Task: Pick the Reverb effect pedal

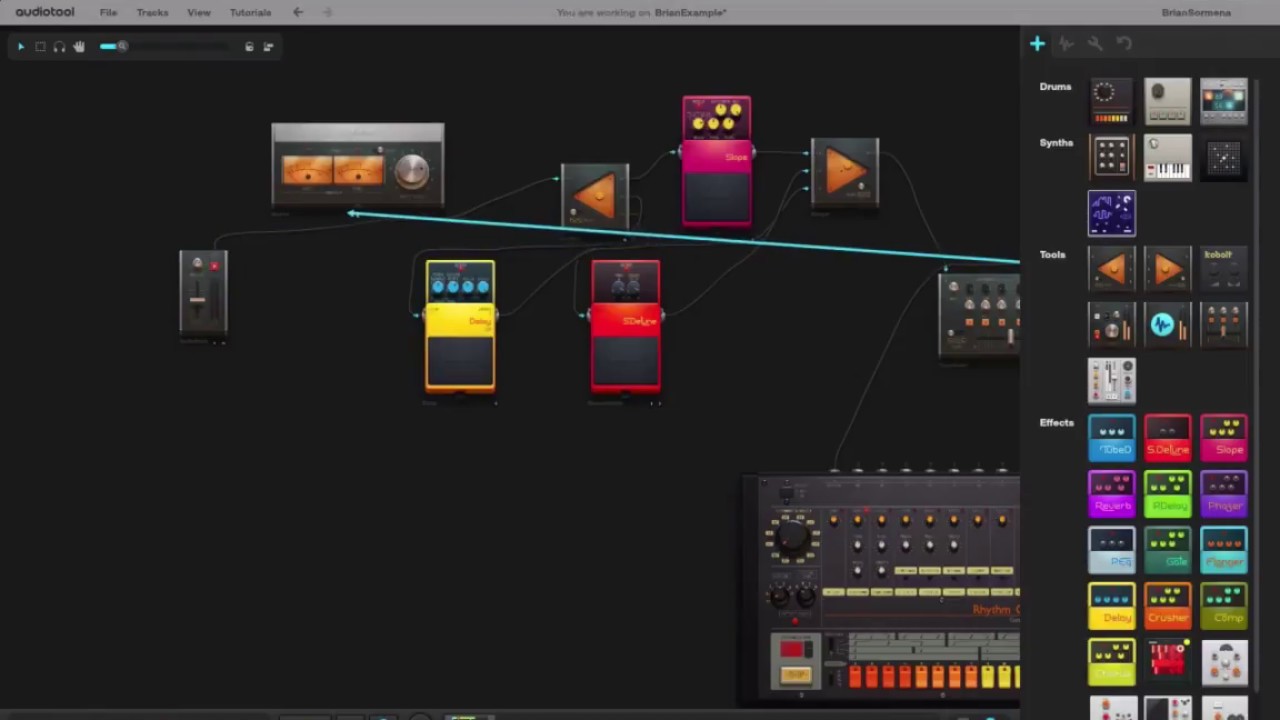Action: [x=1111, y=493]
